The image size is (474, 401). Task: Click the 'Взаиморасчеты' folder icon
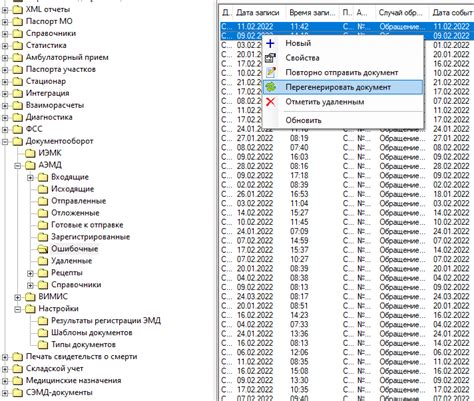[x=17, y=105]
